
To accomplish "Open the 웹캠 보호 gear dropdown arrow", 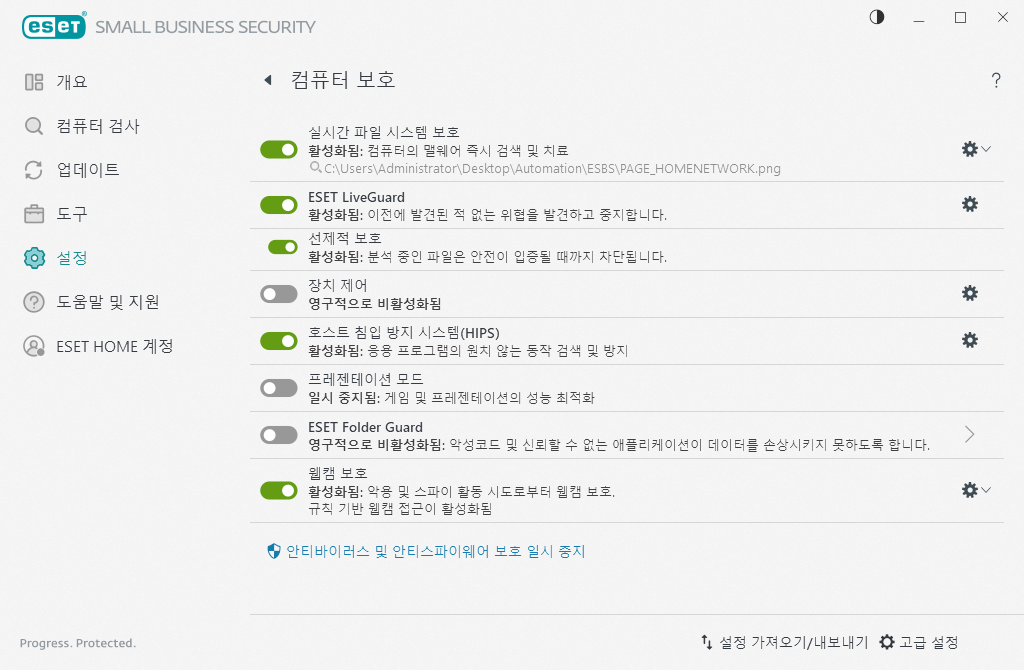I will pos(984,490).
